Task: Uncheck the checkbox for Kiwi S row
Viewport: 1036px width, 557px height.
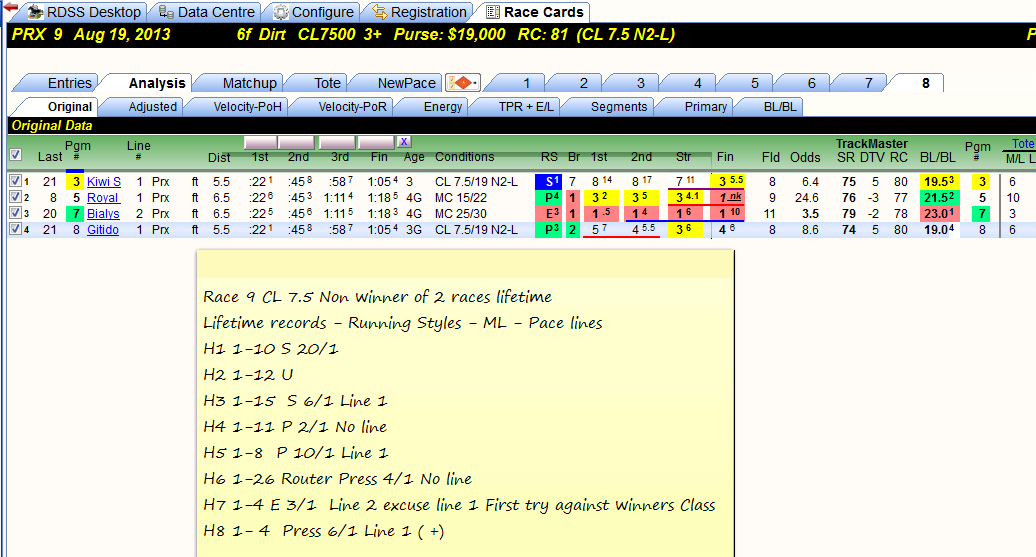Action: 15,180
